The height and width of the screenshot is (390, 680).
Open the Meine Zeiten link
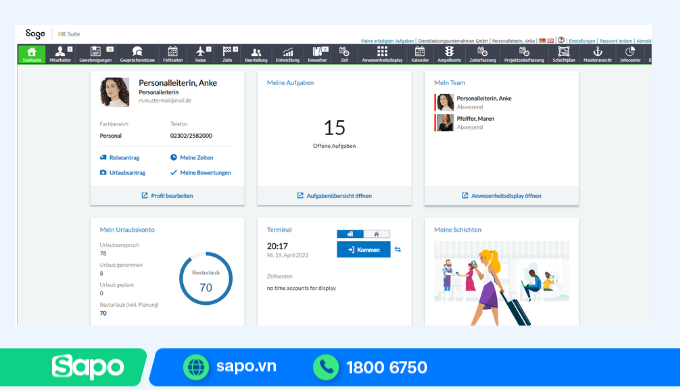[x=192, y=157]
